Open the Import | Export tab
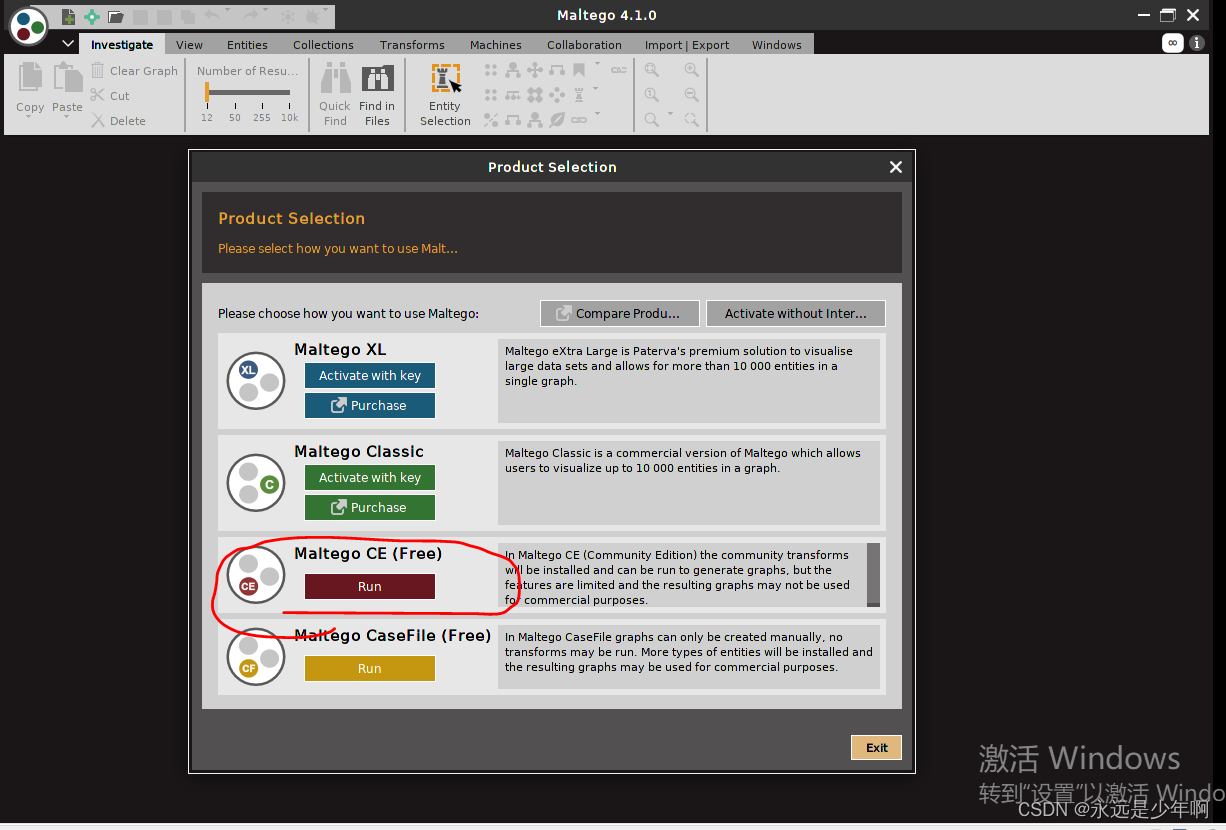 point(687,45)
